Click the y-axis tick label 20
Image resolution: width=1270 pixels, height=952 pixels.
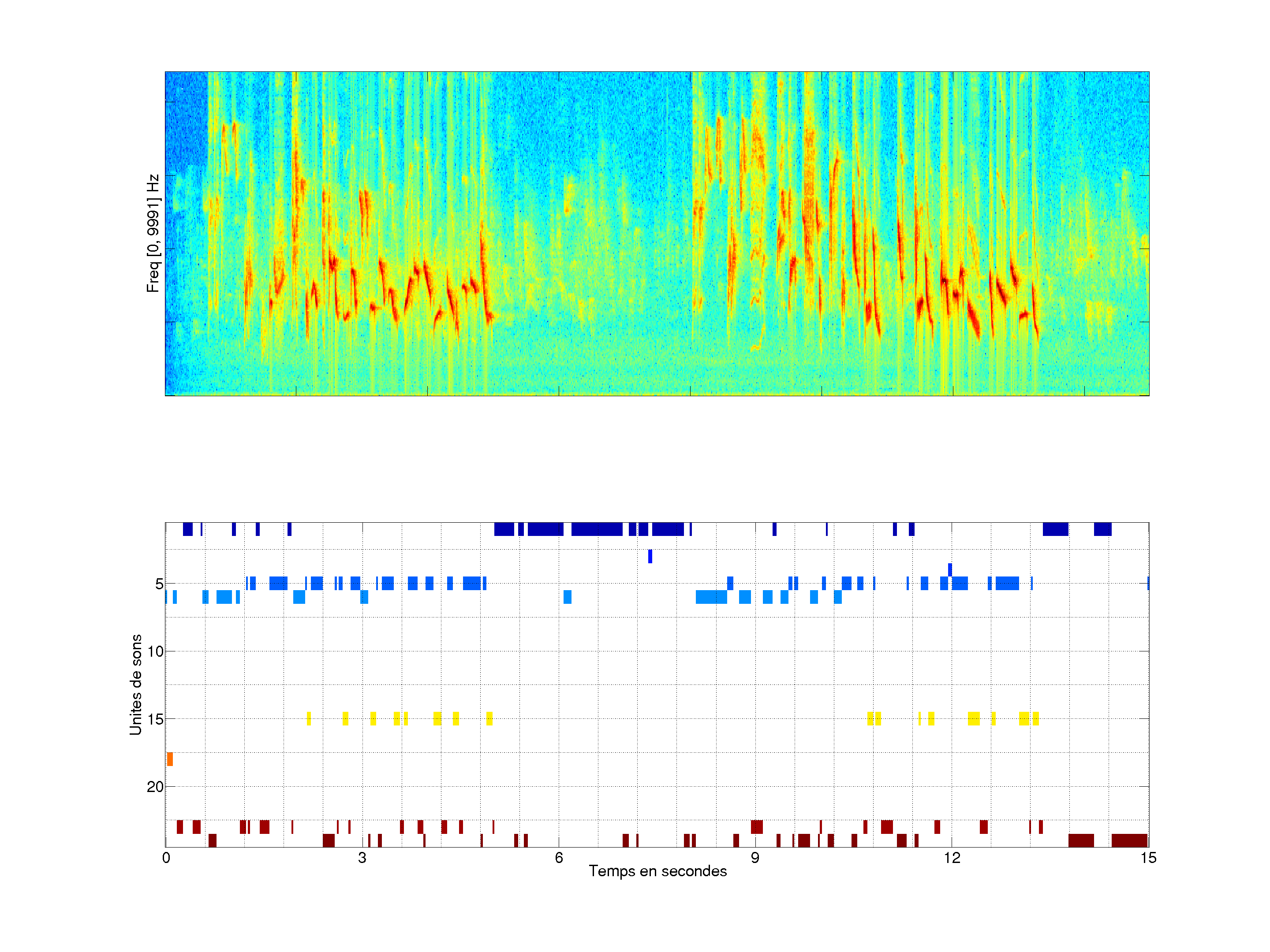pyautogui.click(x=156, y=787)
